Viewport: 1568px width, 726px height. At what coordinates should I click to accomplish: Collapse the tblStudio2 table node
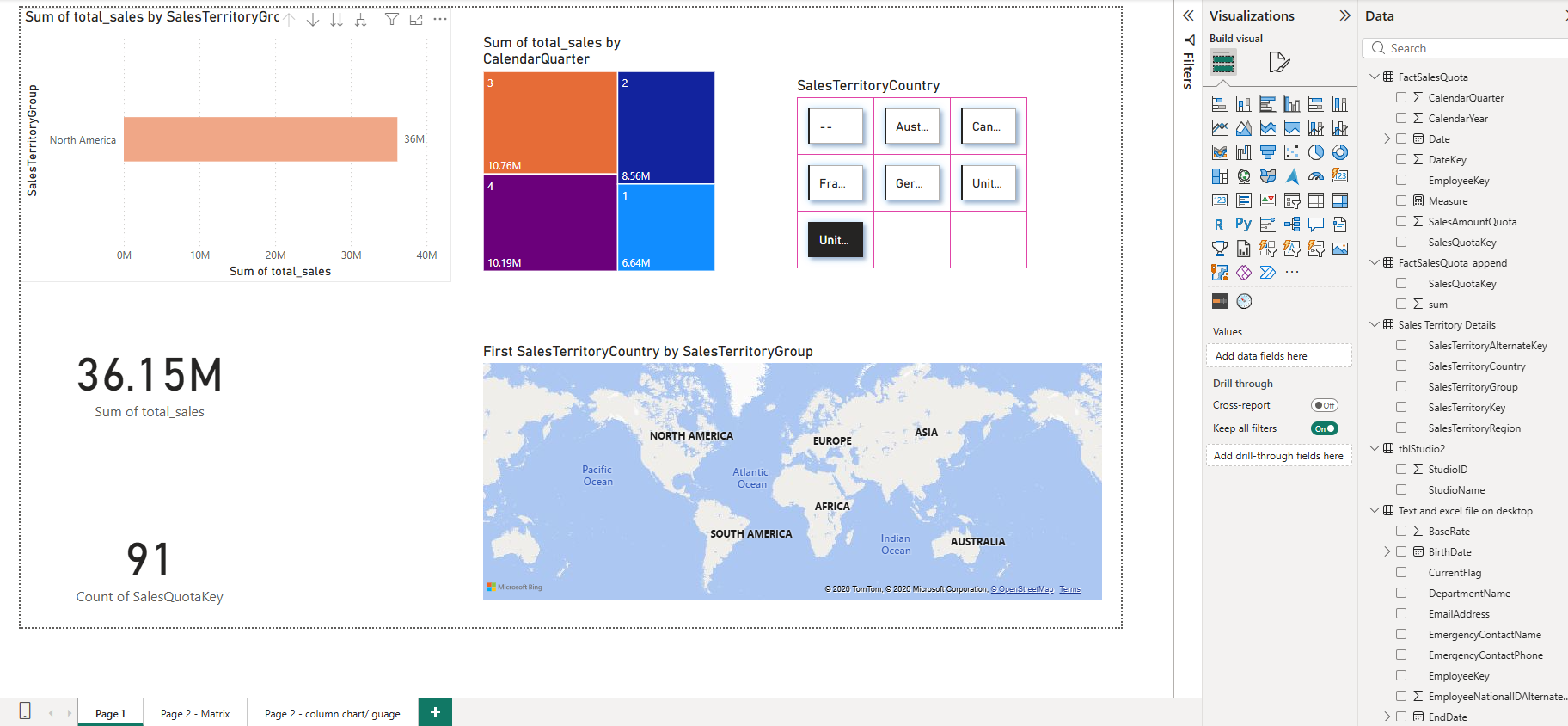(x=1375, y=448)
